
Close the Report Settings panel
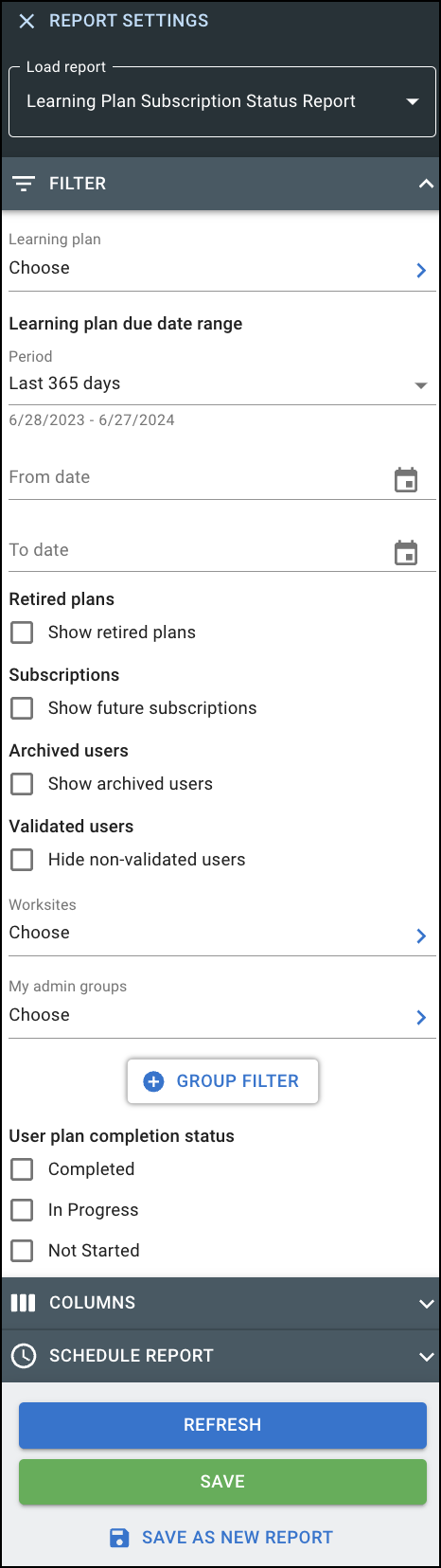pos(26,21)
